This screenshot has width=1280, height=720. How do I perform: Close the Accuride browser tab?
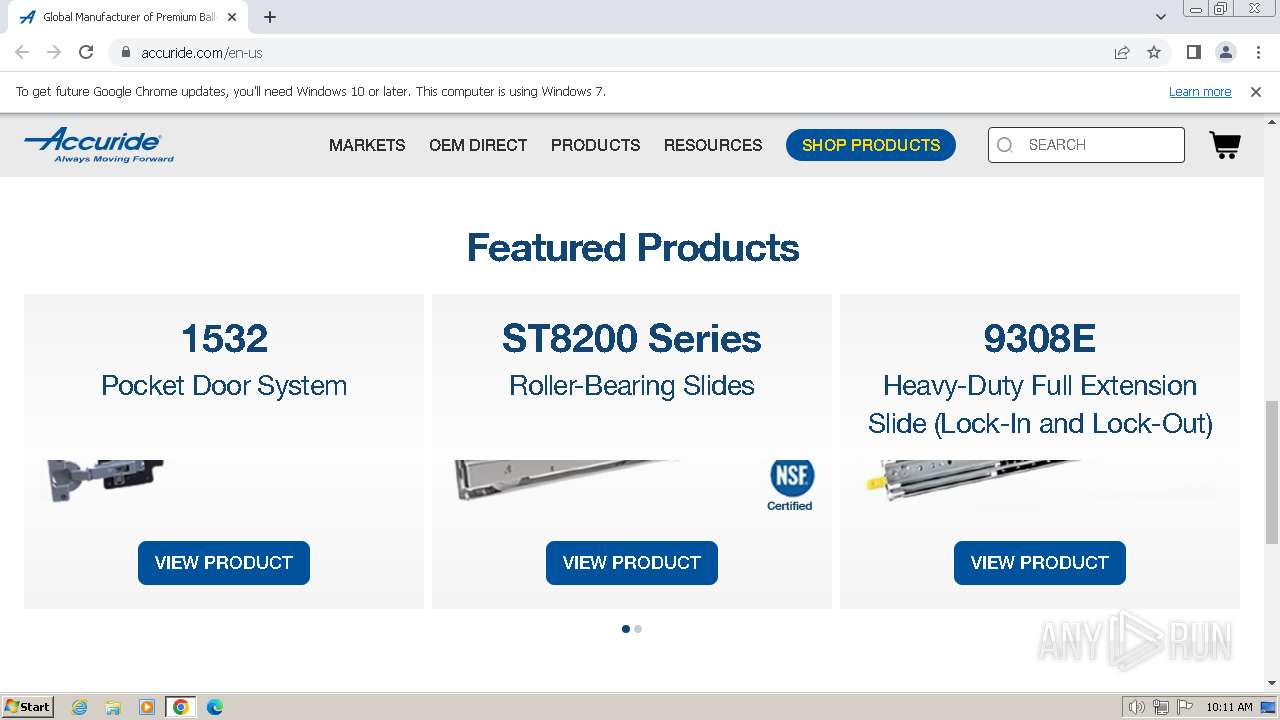232,17
